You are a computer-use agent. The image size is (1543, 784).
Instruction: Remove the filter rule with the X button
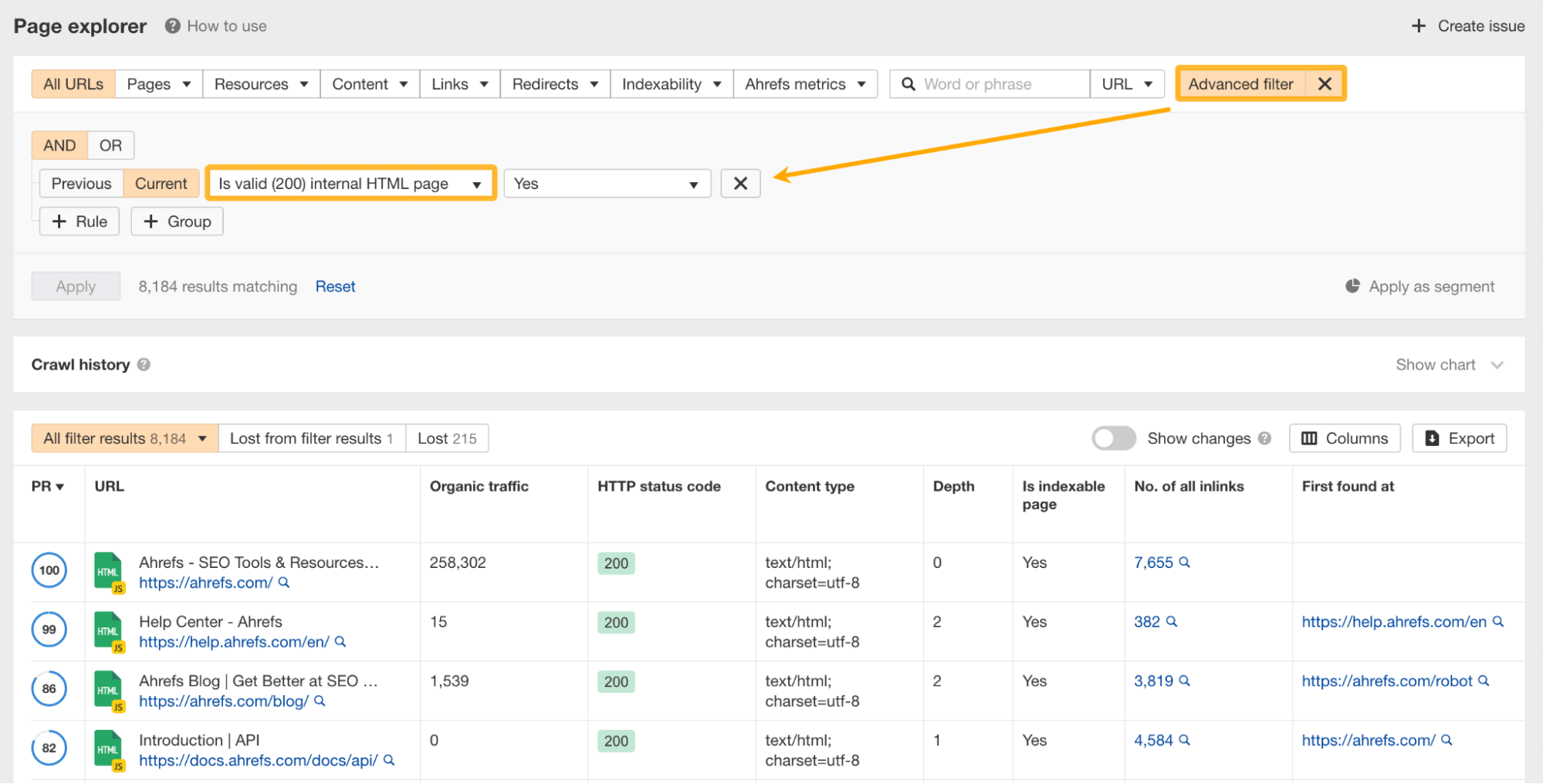pos(739,184)
